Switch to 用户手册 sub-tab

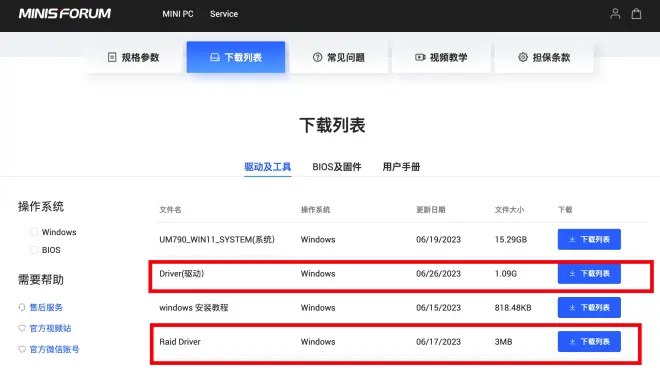click(x=401, y=167)
